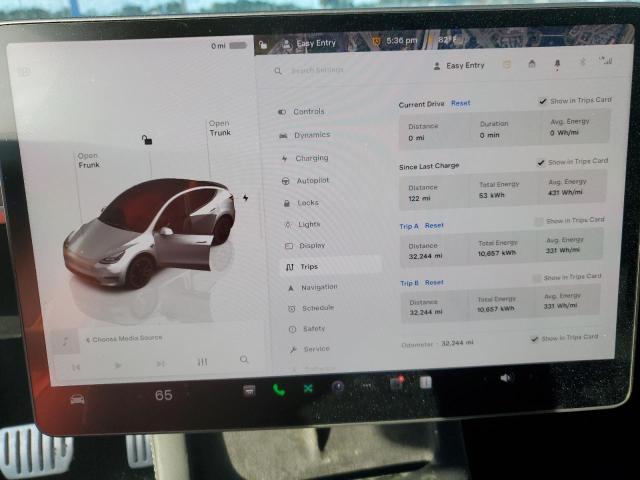Tap Easy Entry profile in top map status bar
Image resolution: width=640 pixels, height=480 pixels.
tap(309, 43)
